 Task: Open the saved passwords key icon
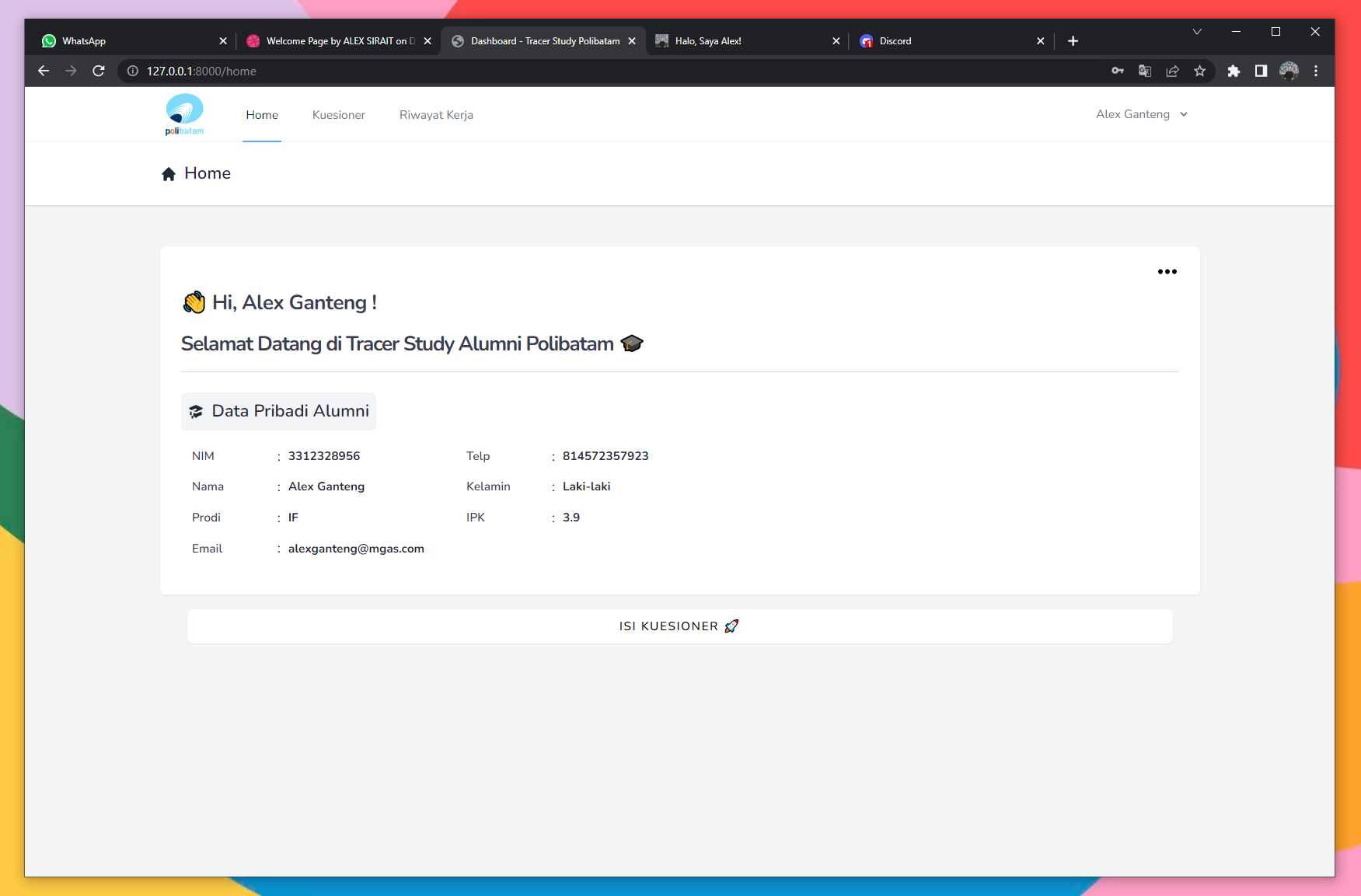[x=1118, y=71]
